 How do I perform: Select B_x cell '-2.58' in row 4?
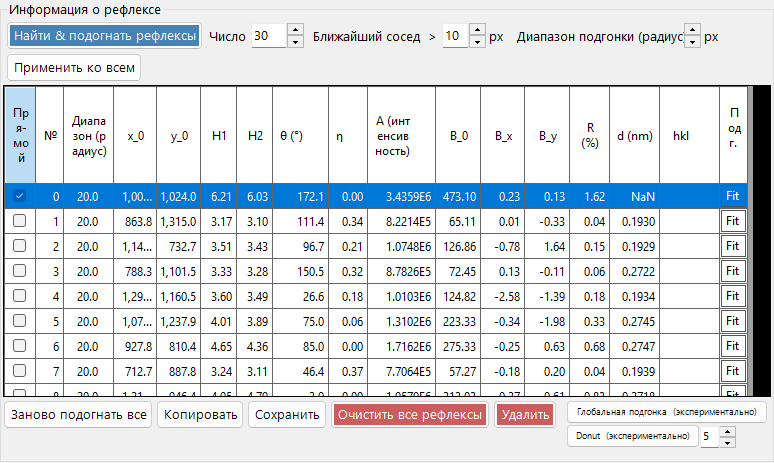point(503,296)
